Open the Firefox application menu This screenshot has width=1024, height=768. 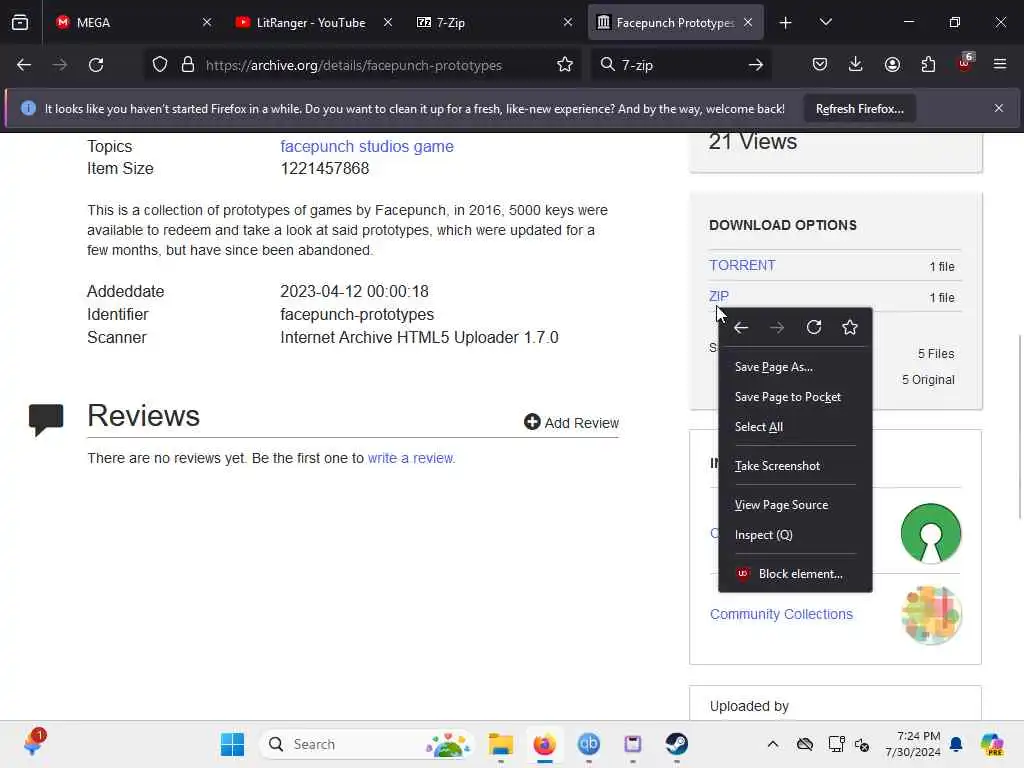point(1000,65)
